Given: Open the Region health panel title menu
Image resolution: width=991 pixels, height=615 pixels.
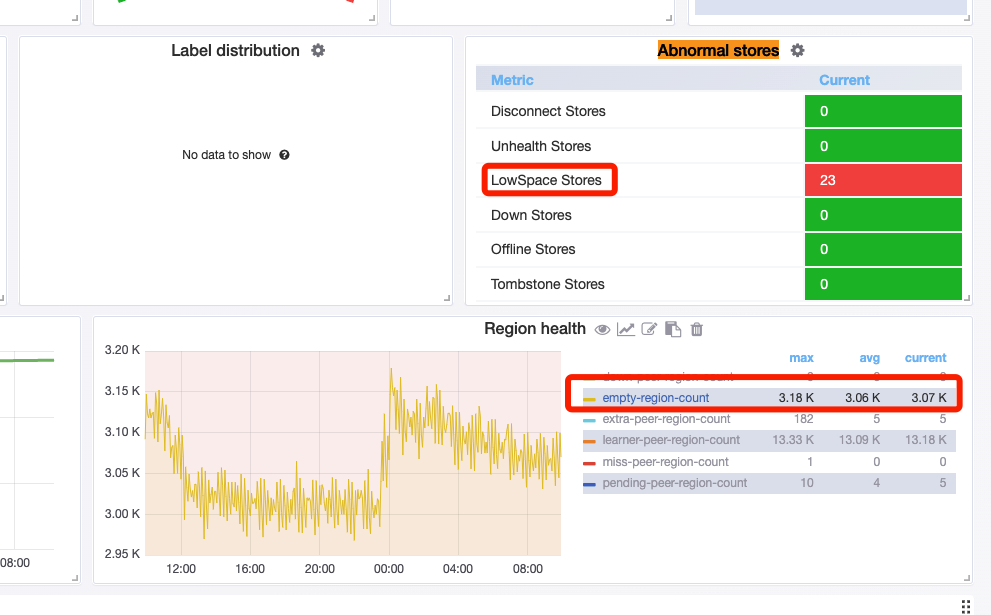Looking at the screenshot, I should pyautogui.click(x=534, y=329).
